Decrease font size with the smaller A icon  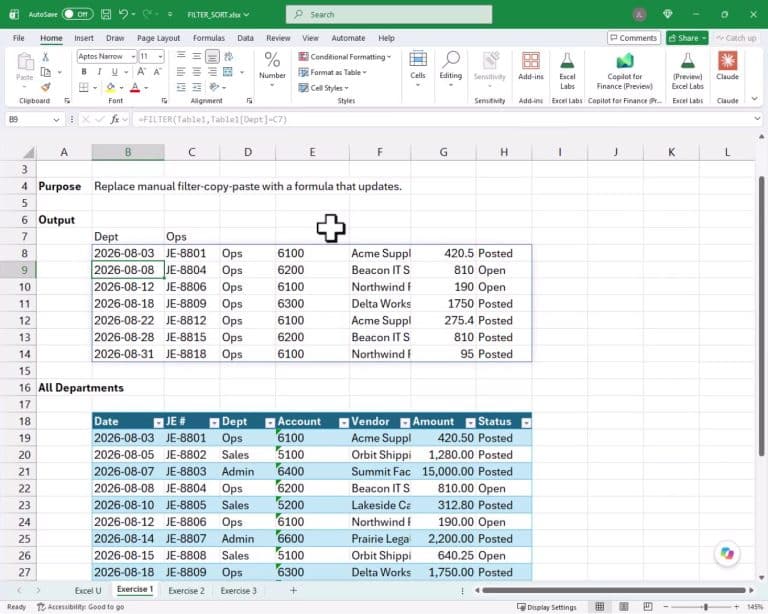tap(157, 72)
